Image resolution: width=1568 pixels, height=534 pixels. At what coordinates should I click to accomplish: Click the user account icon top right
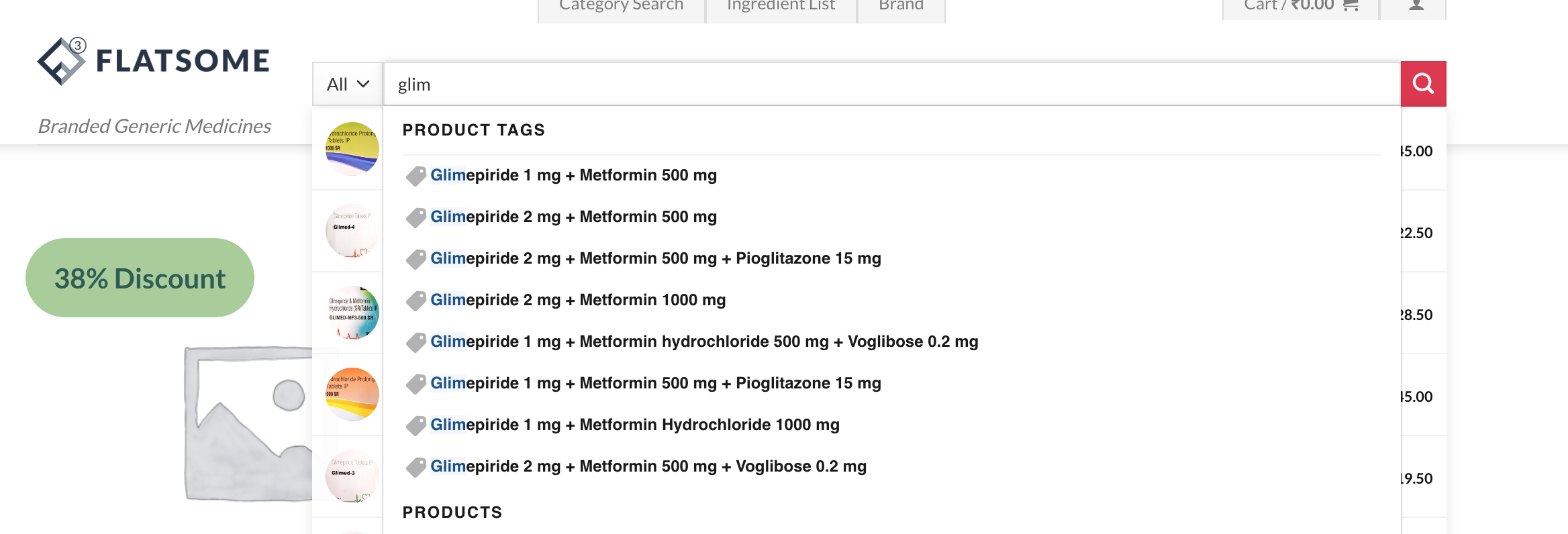(x=1413, y=4)
